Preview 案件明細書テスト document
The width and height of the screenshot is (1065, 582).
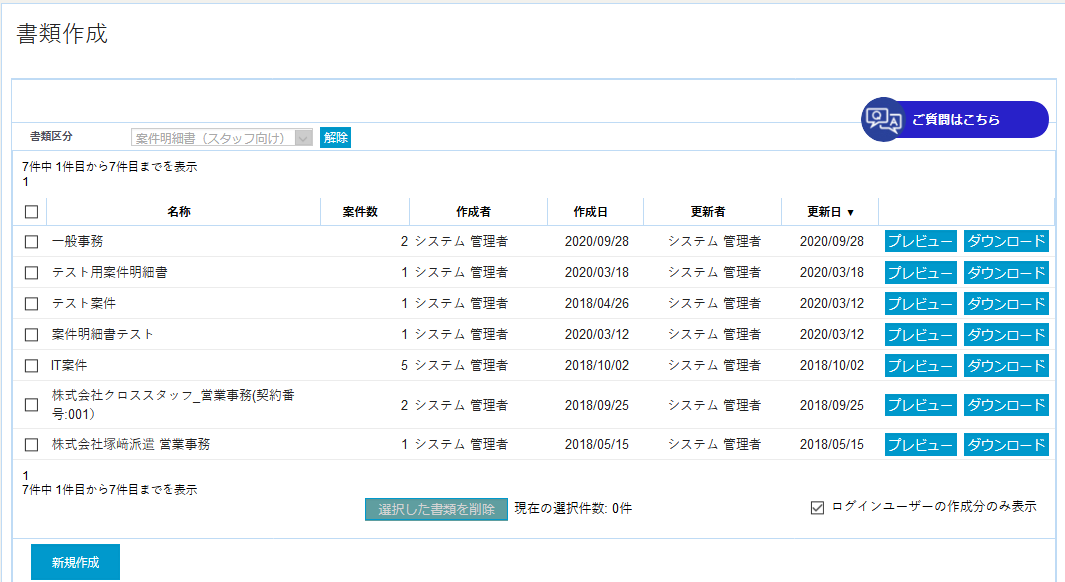click(x=920, y=335)
